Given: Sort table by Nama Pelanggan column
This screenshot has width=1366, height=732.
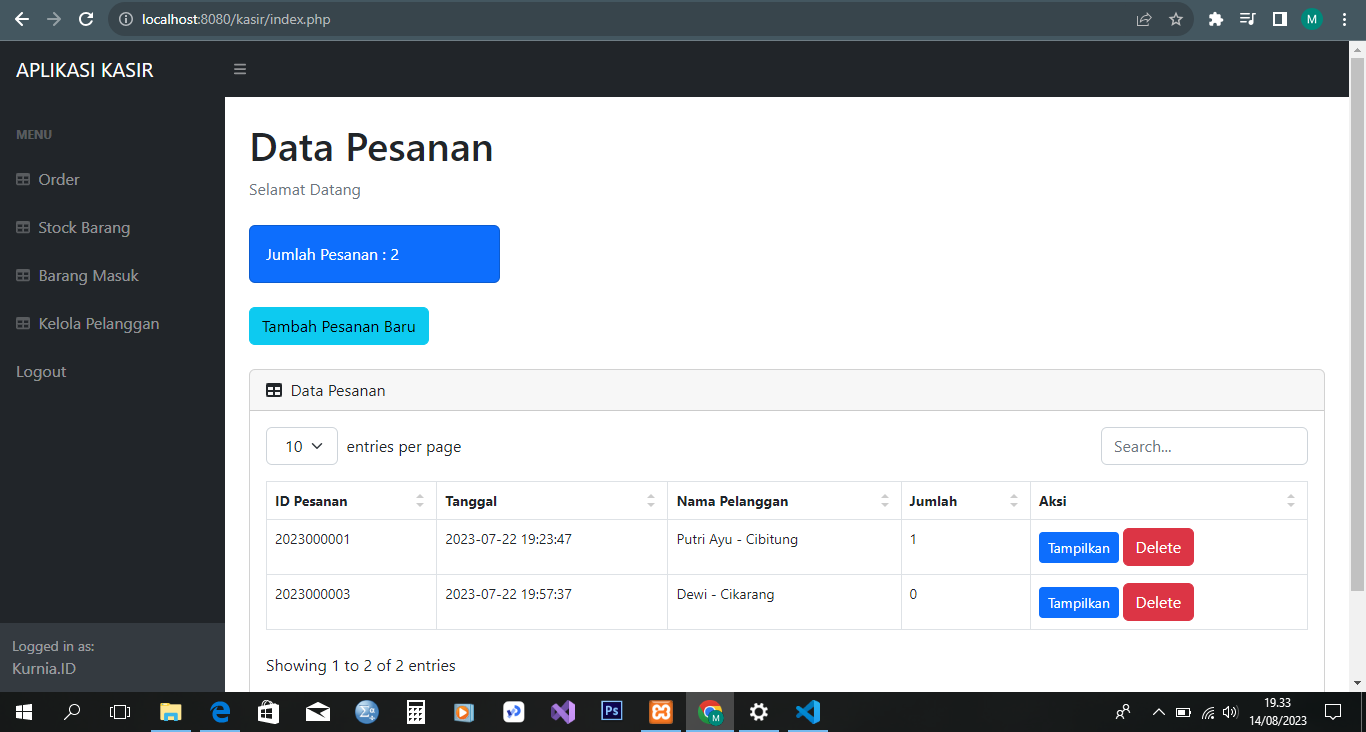Looking at the screenshot, I should click(783, 501).
